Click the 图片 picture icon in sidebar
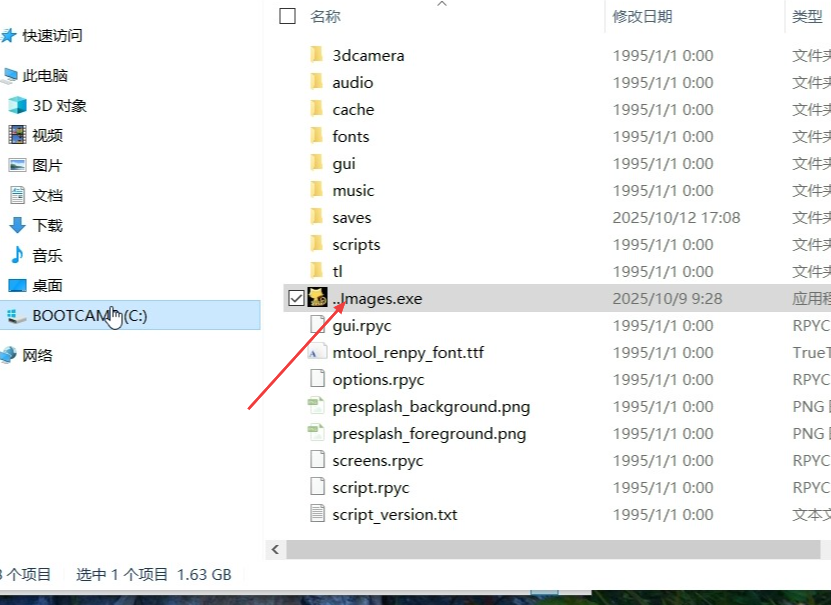831x605 pixels. (x=17, y=165)
